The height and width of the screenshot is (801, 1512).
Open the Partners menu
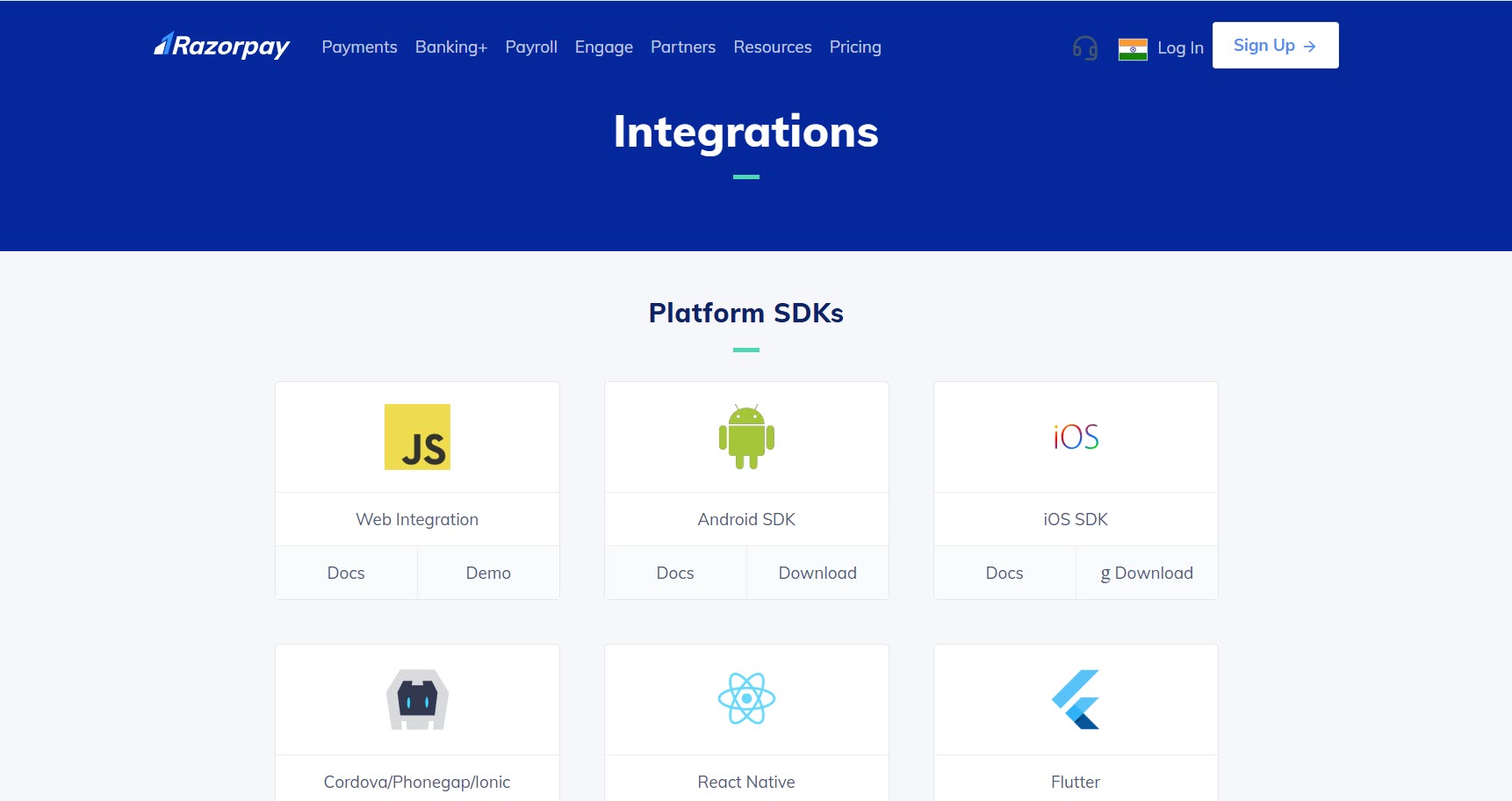[683, 47]
